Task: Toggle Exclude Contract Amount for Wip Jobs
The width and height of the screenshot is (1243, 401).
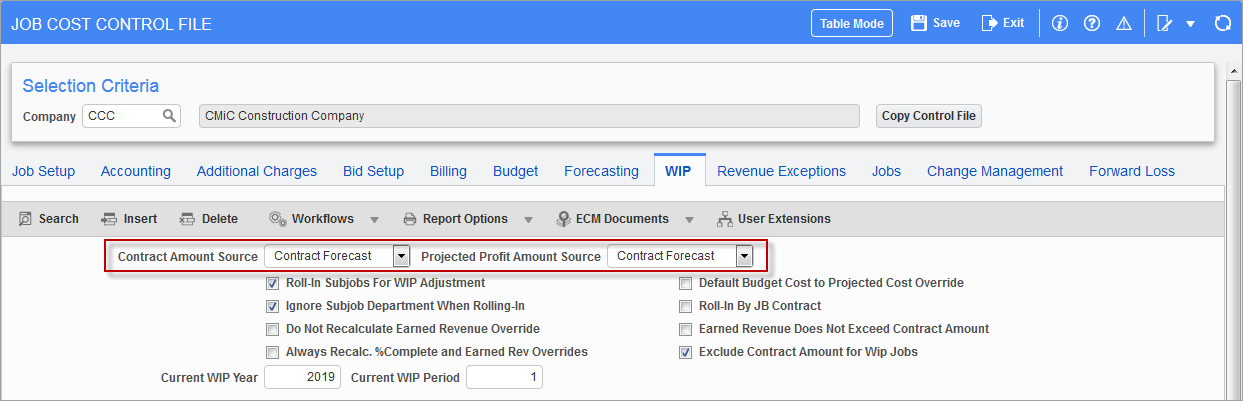Action: pos(685,352)
